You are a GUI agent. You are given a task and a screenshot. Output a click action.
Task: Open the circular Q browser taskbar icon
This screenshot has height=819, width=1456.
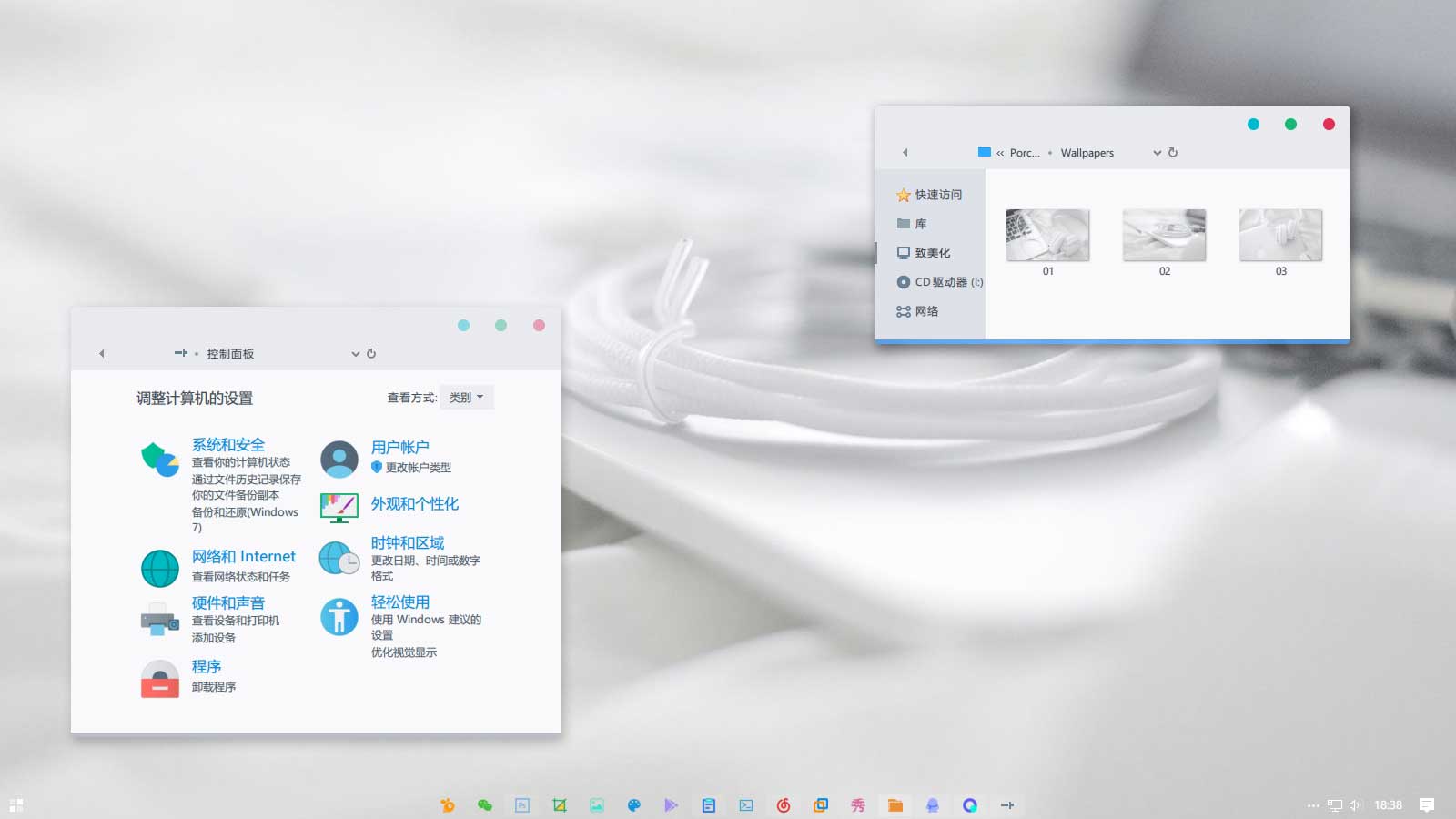(969, 805)
